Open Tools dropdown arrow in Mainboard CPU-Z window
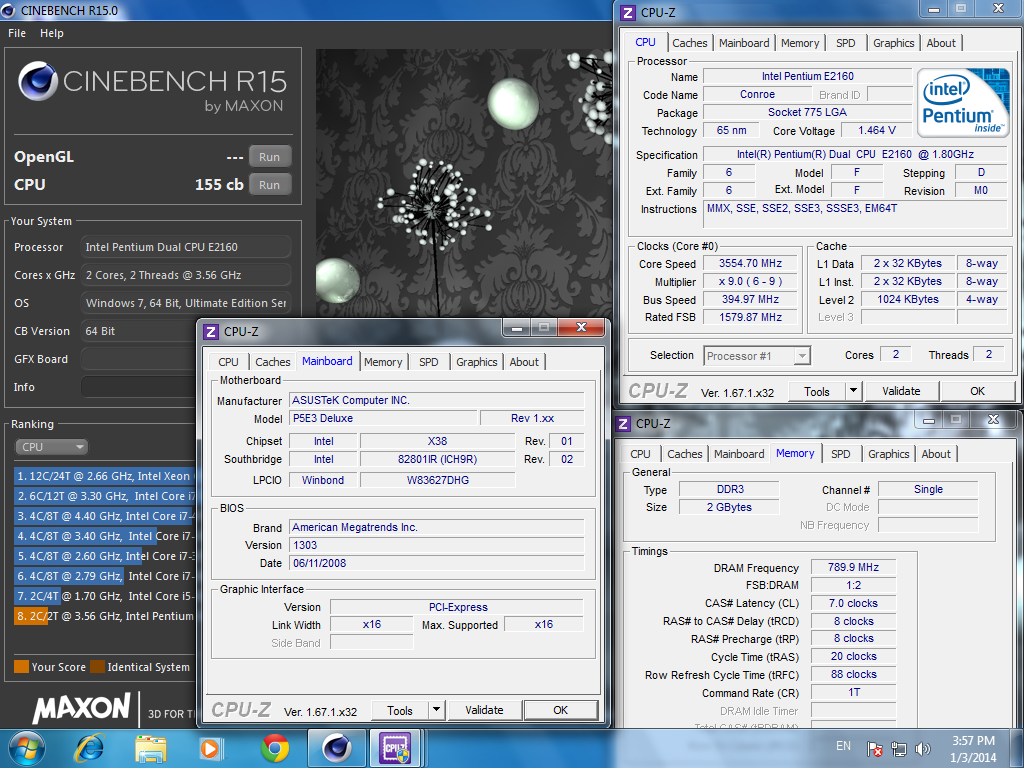 [436, 710]
